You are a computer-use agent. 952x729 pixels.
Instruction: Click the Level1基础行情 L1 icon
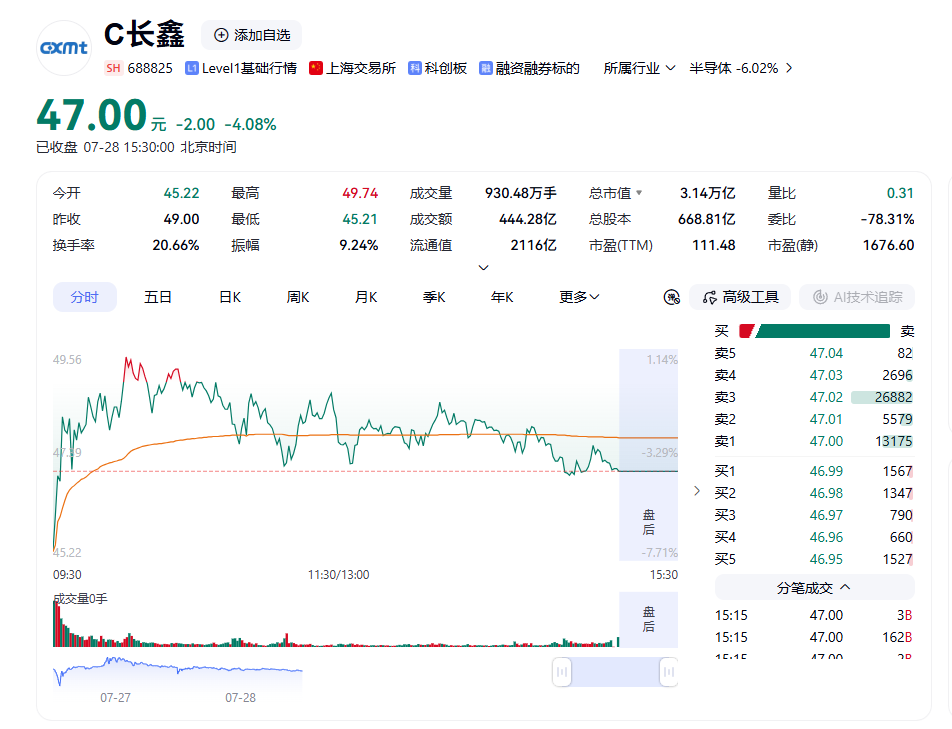192,68
